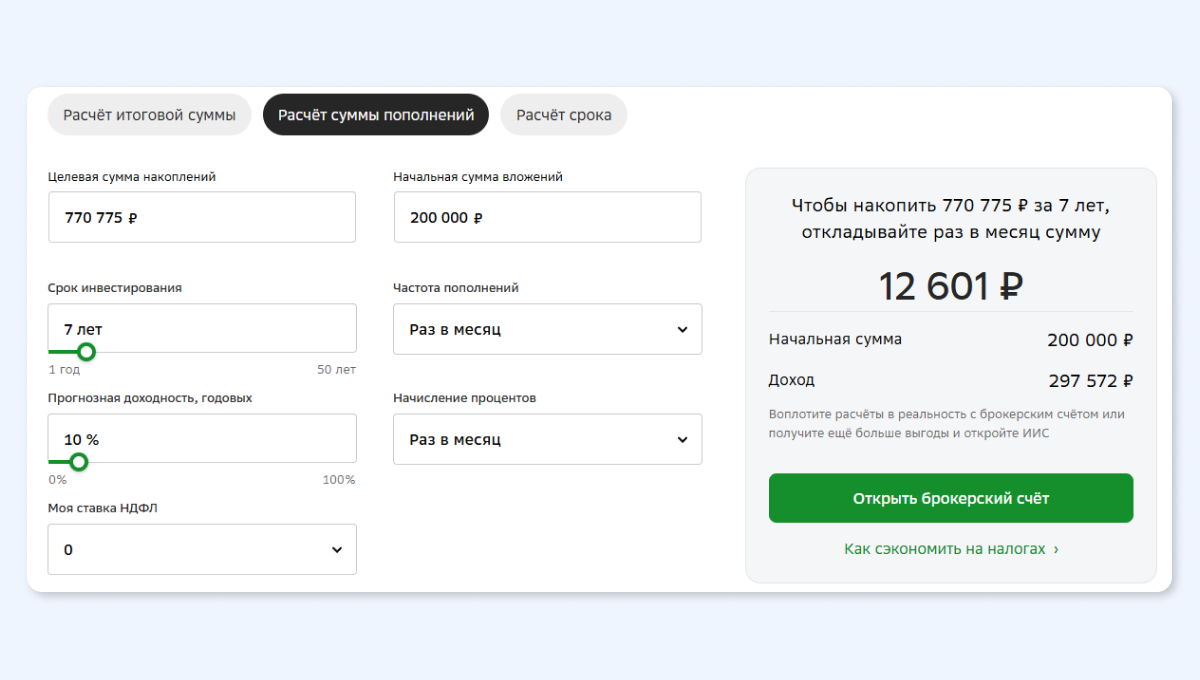Focus the Начальная сумма вложений field
This screenshot has height=680, width=1200.
[547, 217]
